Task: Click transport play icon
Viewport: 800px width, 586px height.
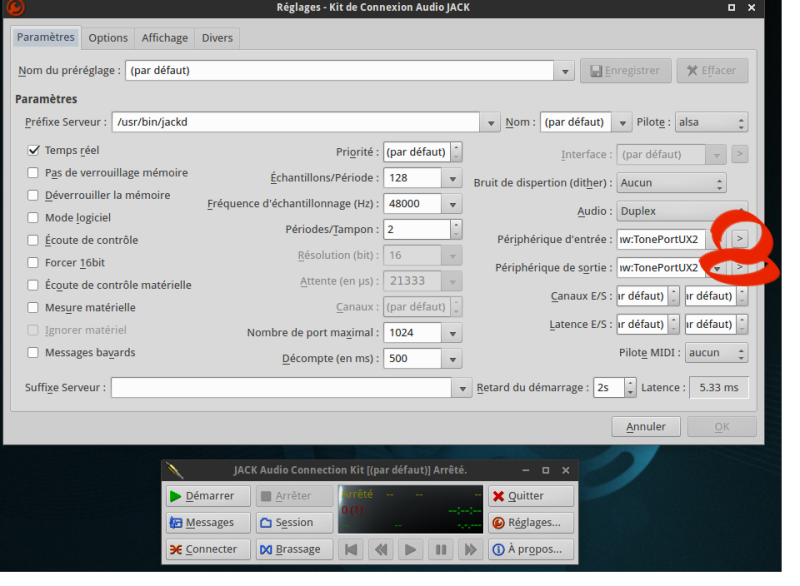Action: (410, 549)
